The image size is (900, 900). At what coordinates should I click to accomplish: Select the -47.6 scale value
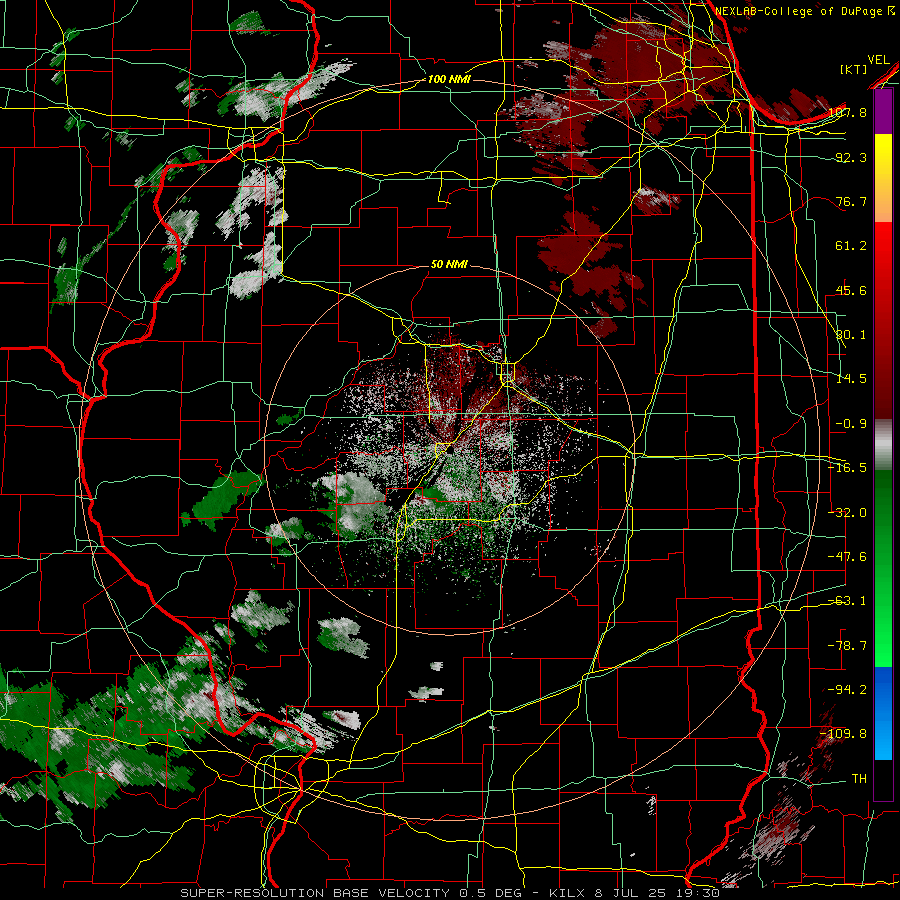847,557
